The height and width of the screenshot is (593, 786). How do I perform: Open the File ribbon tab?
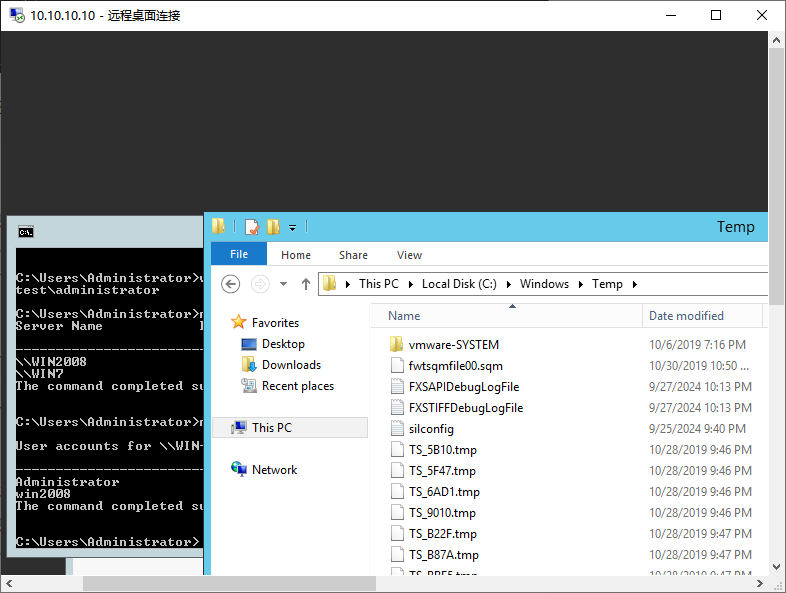(x=239, y=254)
